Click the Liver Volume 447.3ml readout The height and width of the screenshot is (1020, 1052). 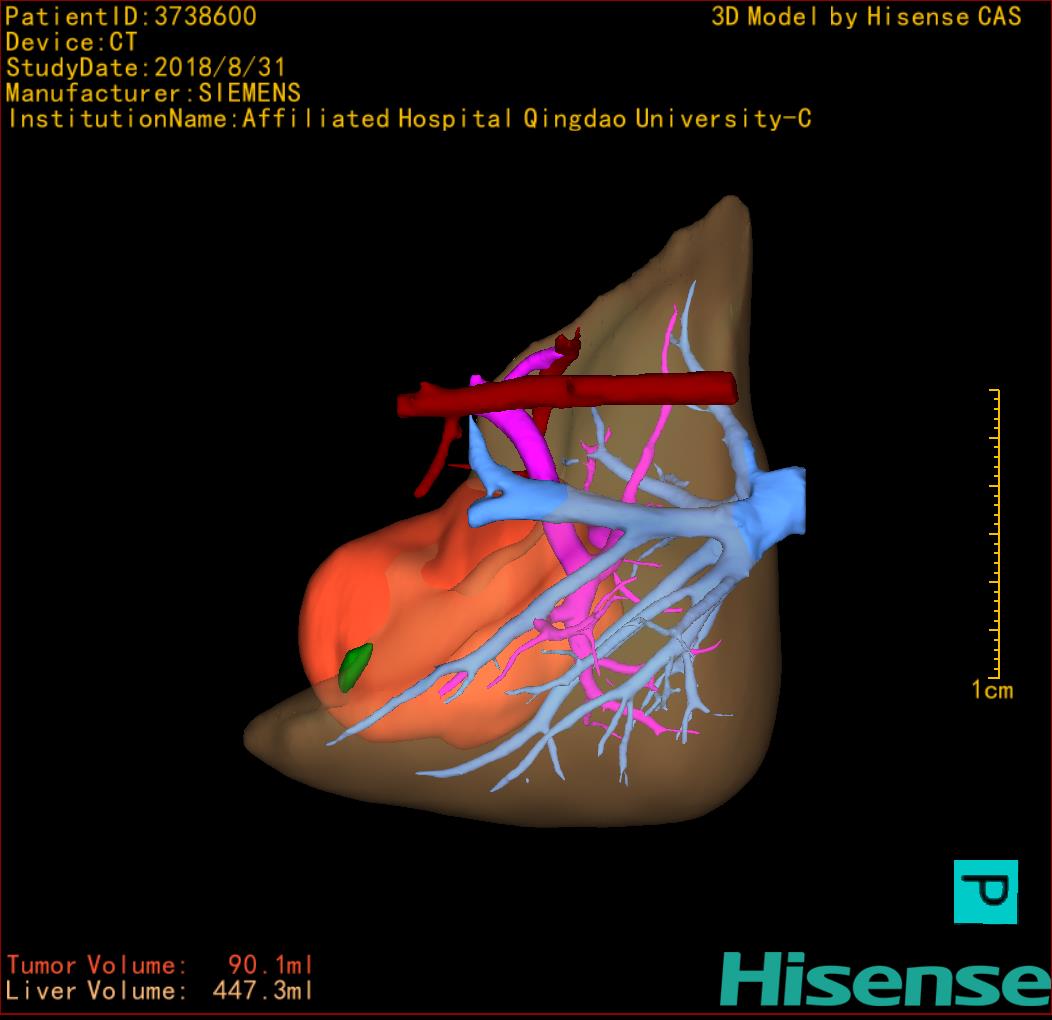[160, 991]
